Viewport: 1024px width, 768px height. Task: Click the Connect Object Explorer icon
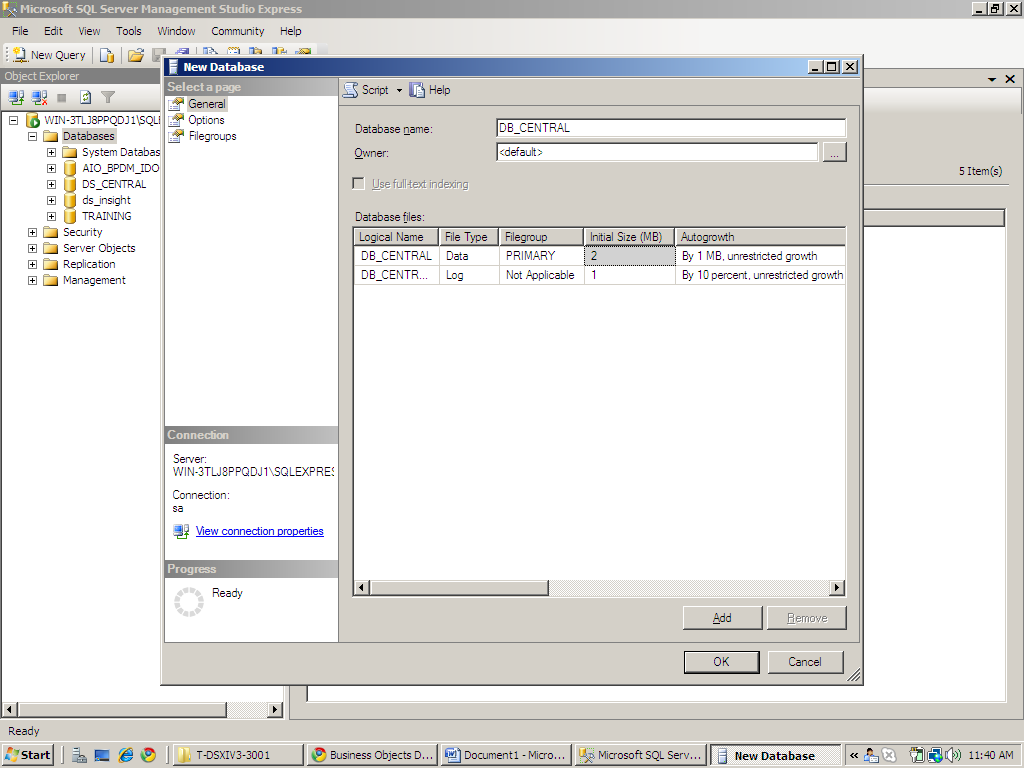click(x=16, y=97)
